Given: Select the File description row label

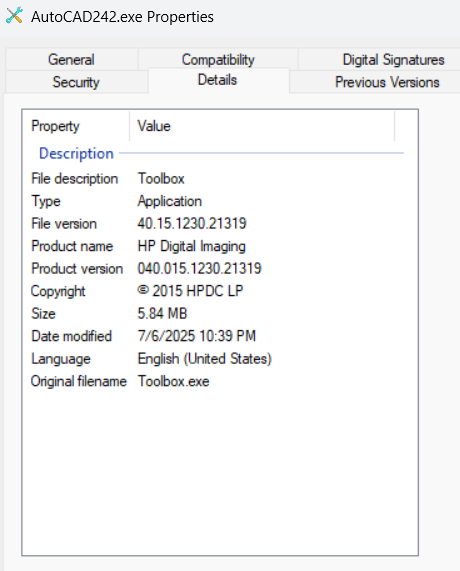Looking at the screenshot, I should click(75, 179).
